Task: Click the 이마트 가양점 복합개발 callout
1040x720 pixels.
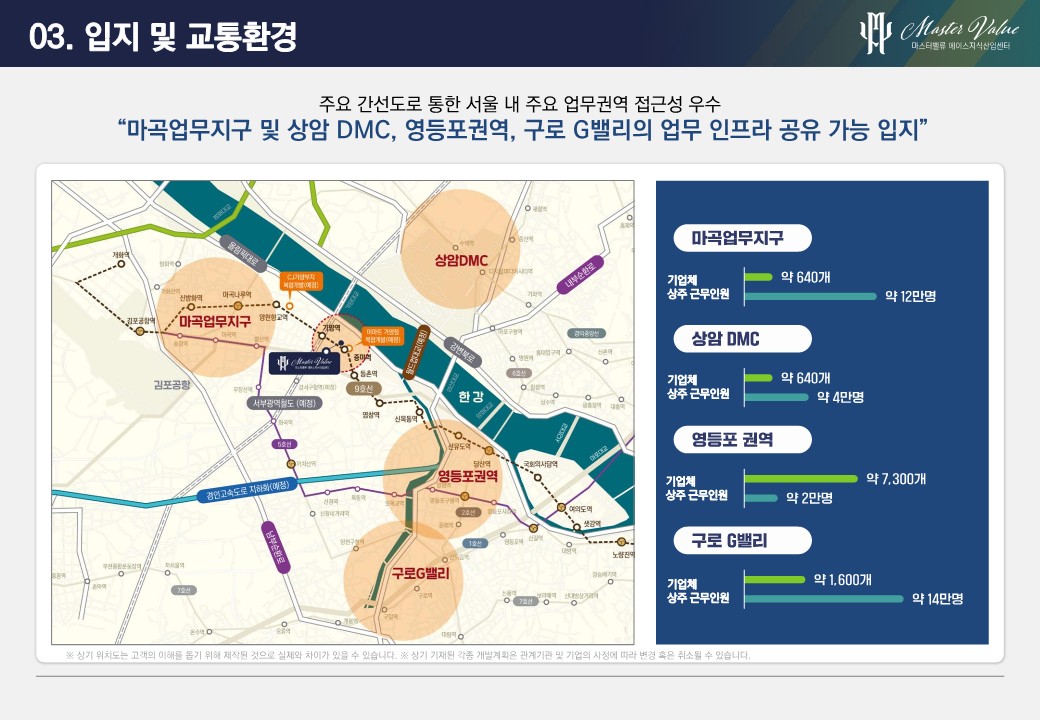Action: tap(384, 334)
